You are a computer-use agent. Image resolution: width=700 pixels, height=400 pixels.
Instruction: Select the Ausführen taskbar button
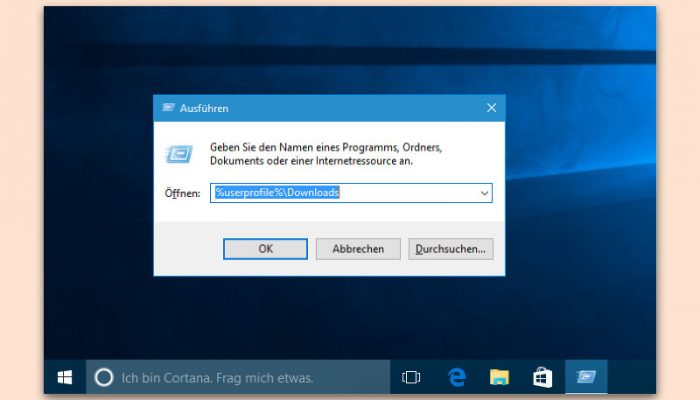pyautogui.click(x=586, y=377)
